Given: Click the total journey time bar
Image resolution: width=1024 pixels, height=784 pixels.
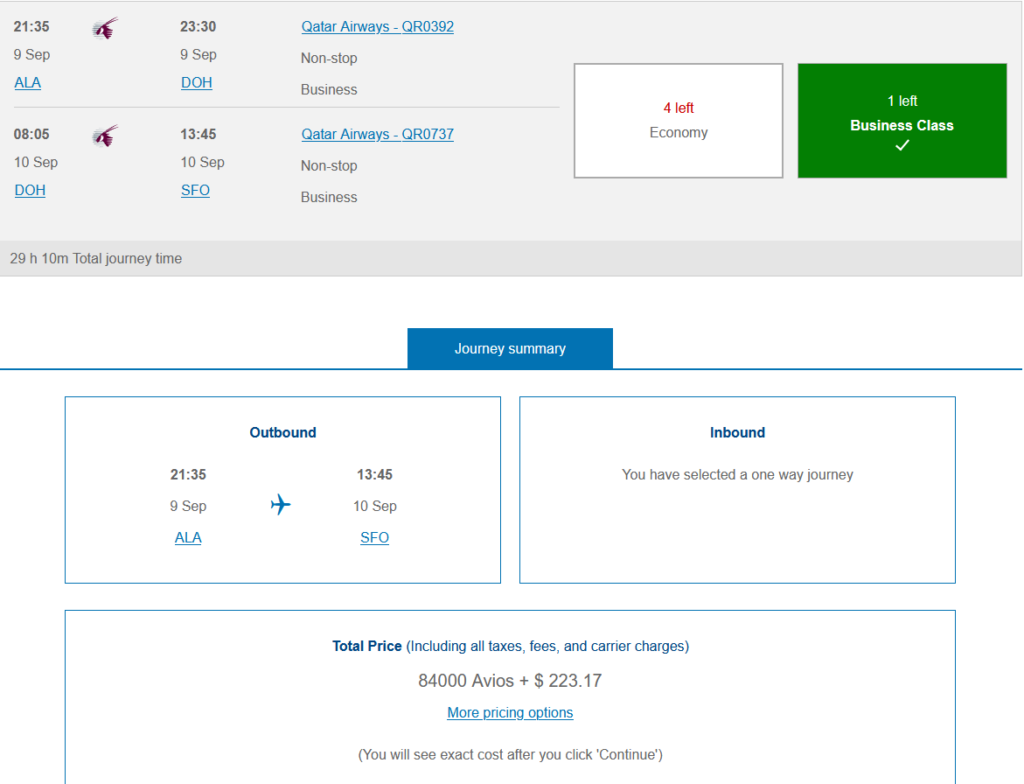Looking at the screenshot, I should (510, 258).
